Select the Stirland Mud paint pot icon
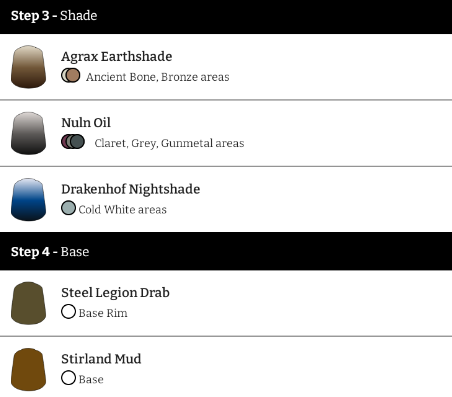This screenshot has width=452, height=397. [28, 369]
